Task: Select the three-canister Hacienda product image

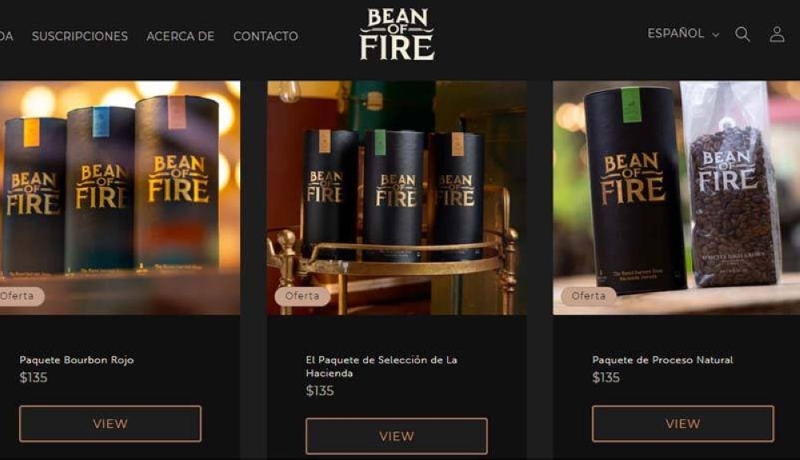Action: coord(397,197)
